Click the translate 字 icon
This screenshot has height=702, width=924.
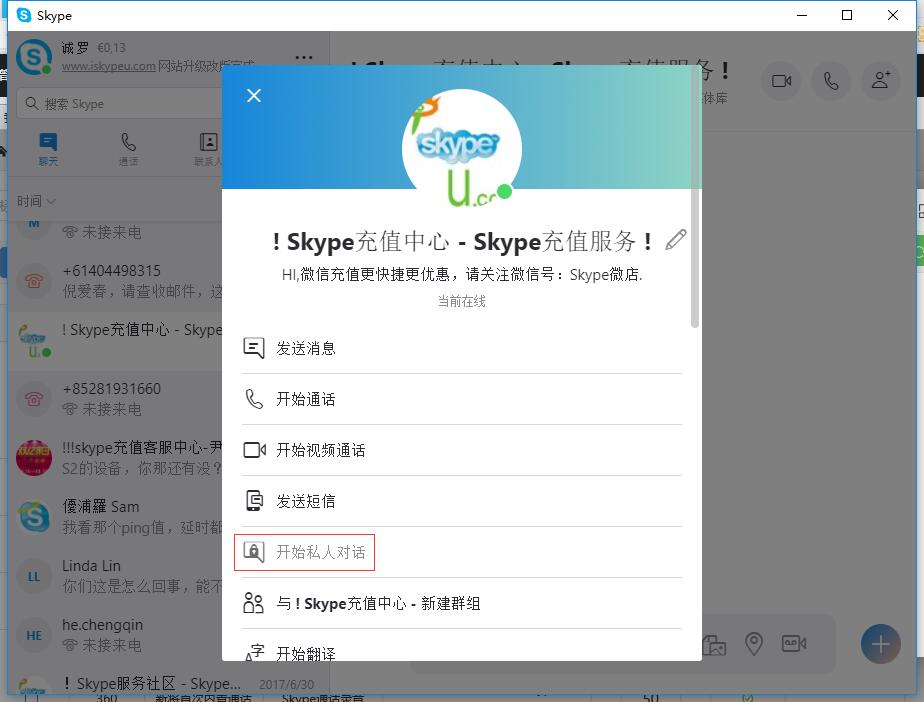pyautogui.click(x=255, y=652)
